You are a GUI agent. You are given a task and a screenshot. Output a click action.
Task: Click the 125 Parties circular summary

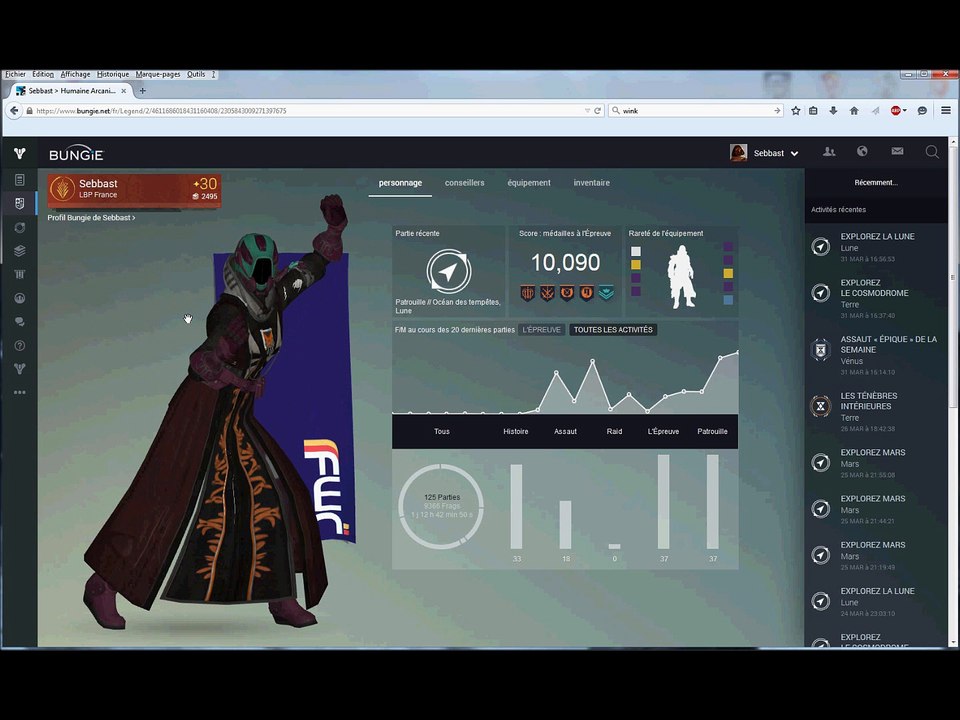(441, 506)
